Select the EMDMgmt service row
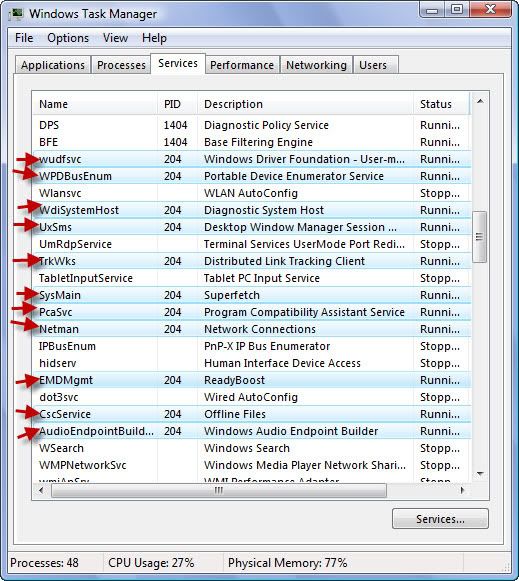Viewport: 519px width, 581px height. (x=252, y=381)
